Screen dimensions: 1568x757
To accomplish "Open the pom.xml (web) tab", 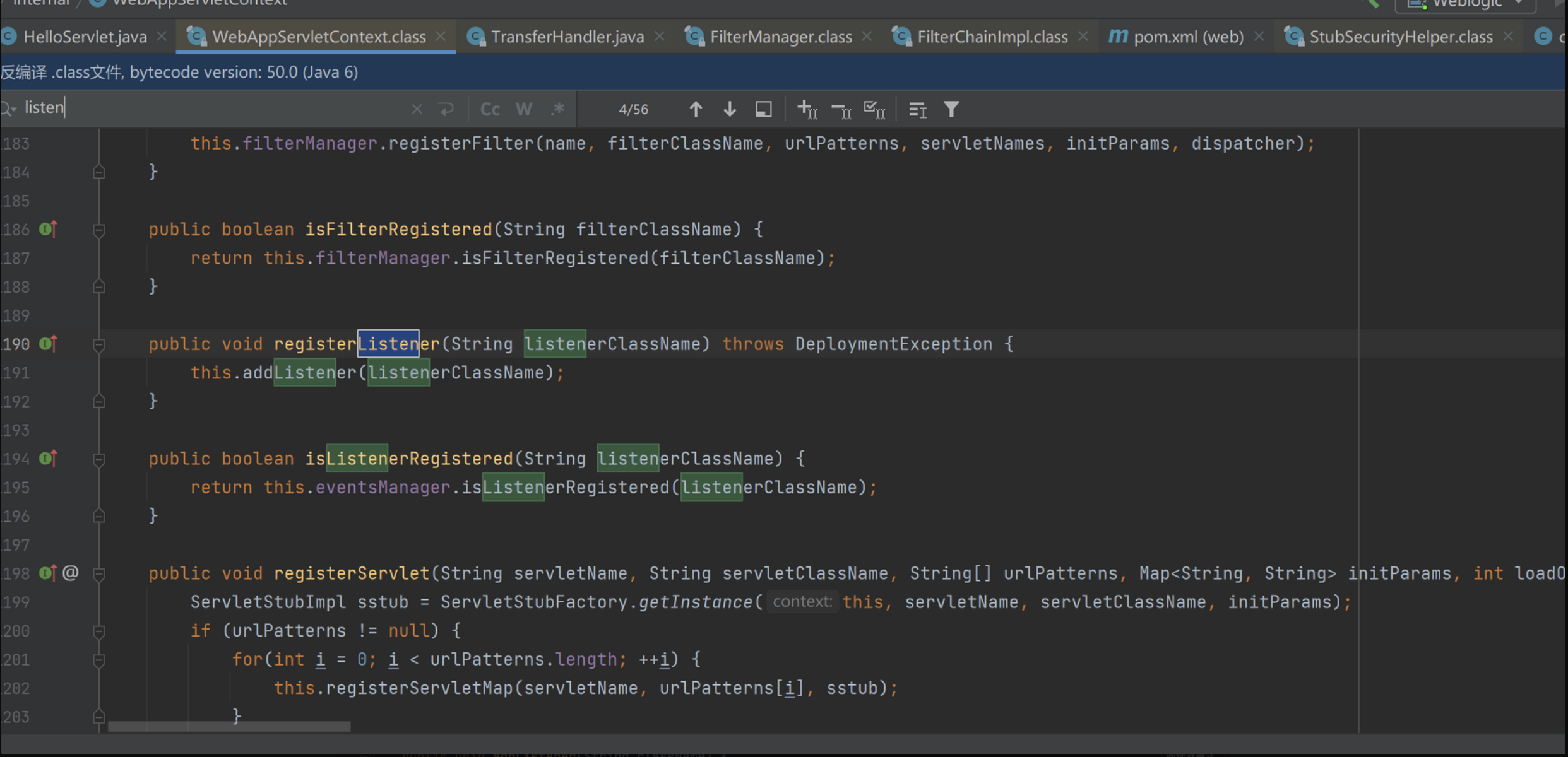I will pos(1187,37).
